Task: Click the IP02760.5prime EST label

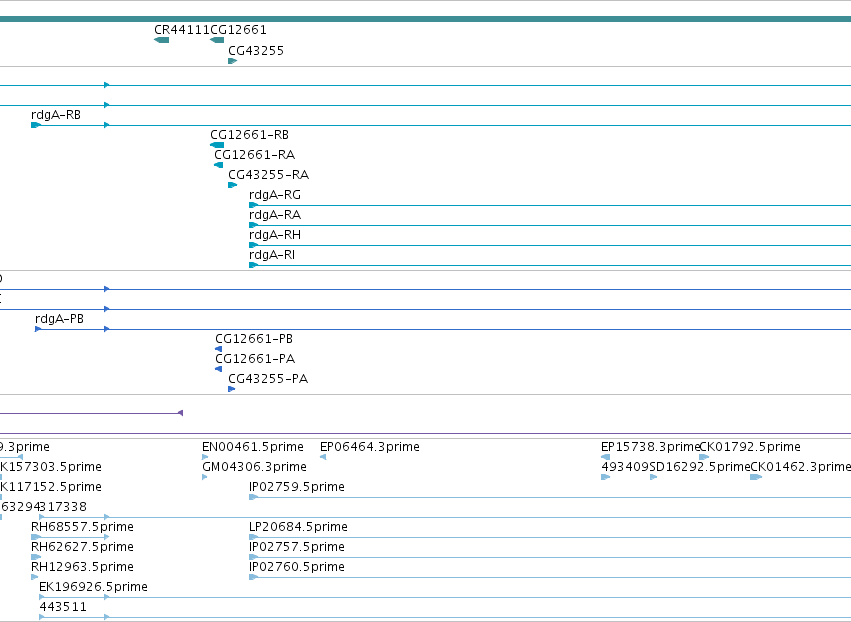Action: pyautogui.click(x=297, y=567)
